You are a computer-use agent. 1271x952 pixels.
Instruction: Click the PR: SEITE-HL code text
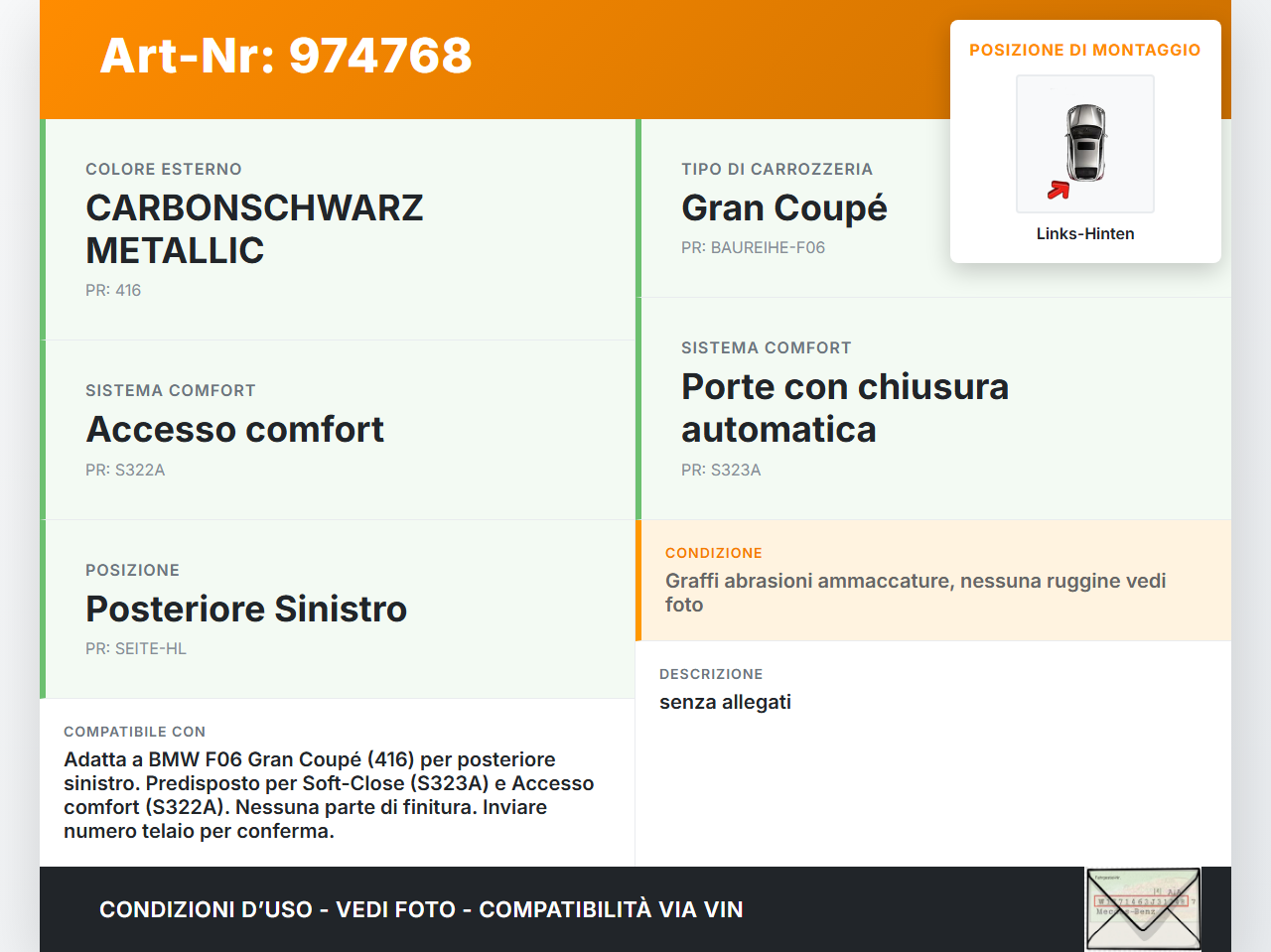(136, 648)
